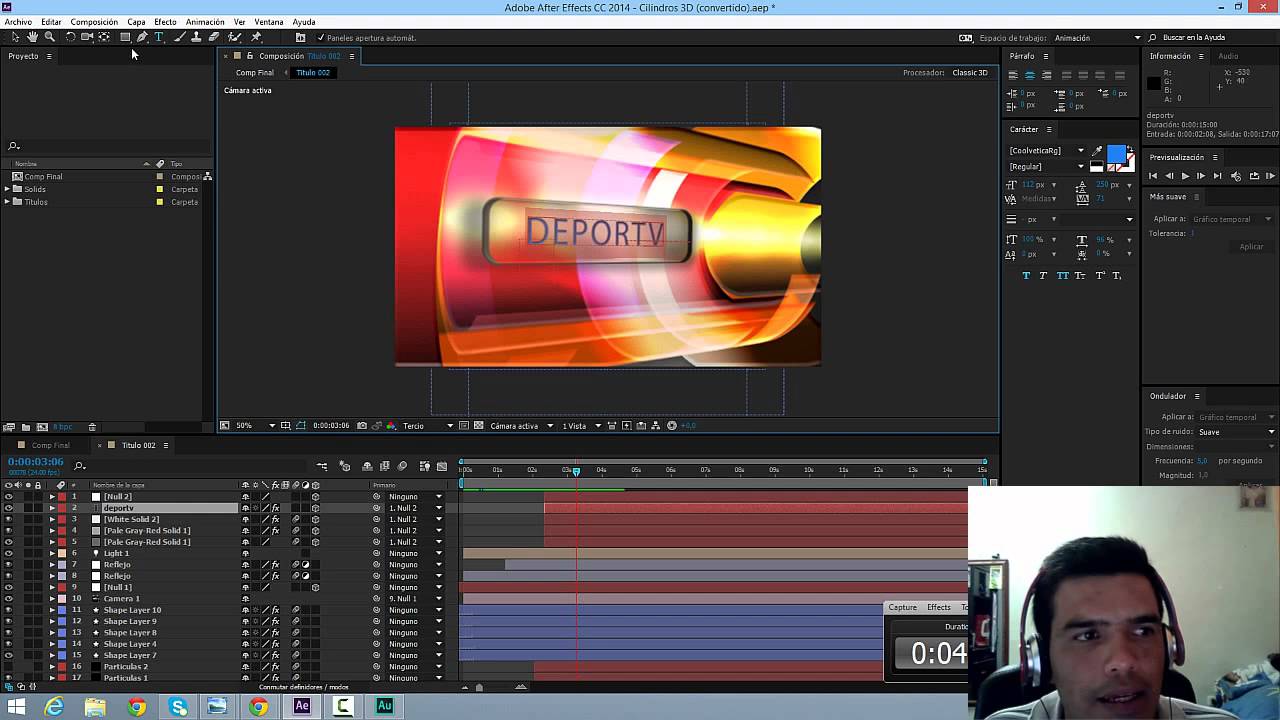Image resolution: width=1280 pixels, height=720 pixels.
Task: Pick the Puppet Pin tool
Action: [256, 37]
